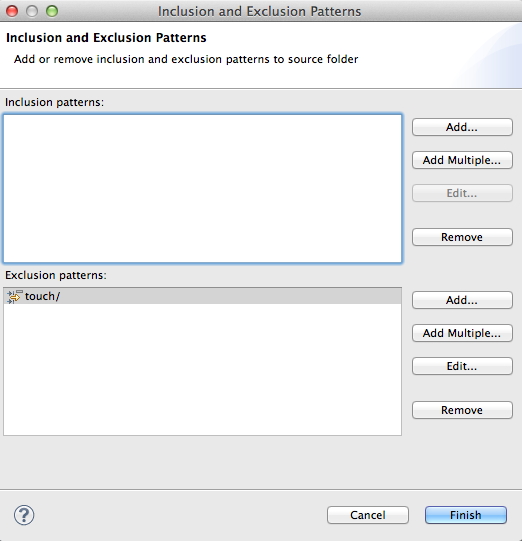The width and height of the screenshot is (522, 541).
Task: Open Add Multiple for exclusion patterns
Action: pyautogui.click(x=462, y=333)
